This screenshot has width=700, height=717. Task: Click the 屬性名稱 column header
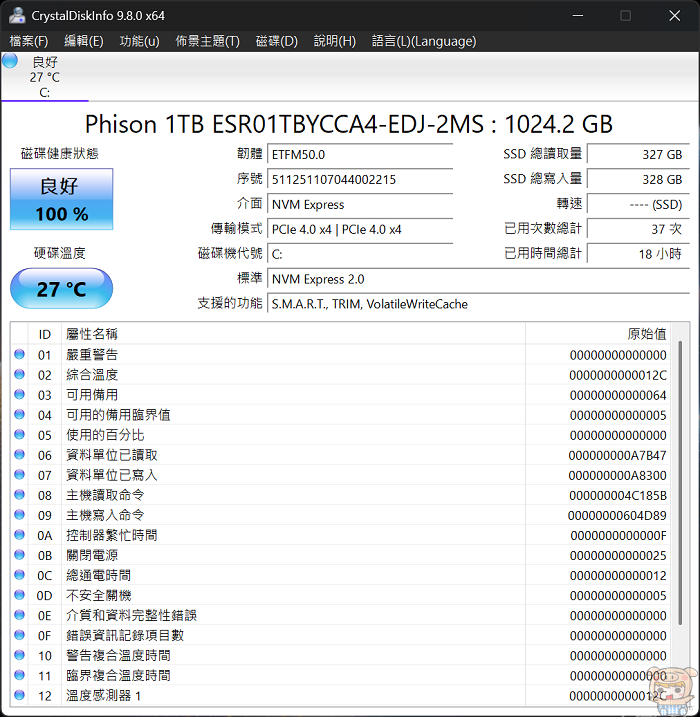[x=92, y=334]
